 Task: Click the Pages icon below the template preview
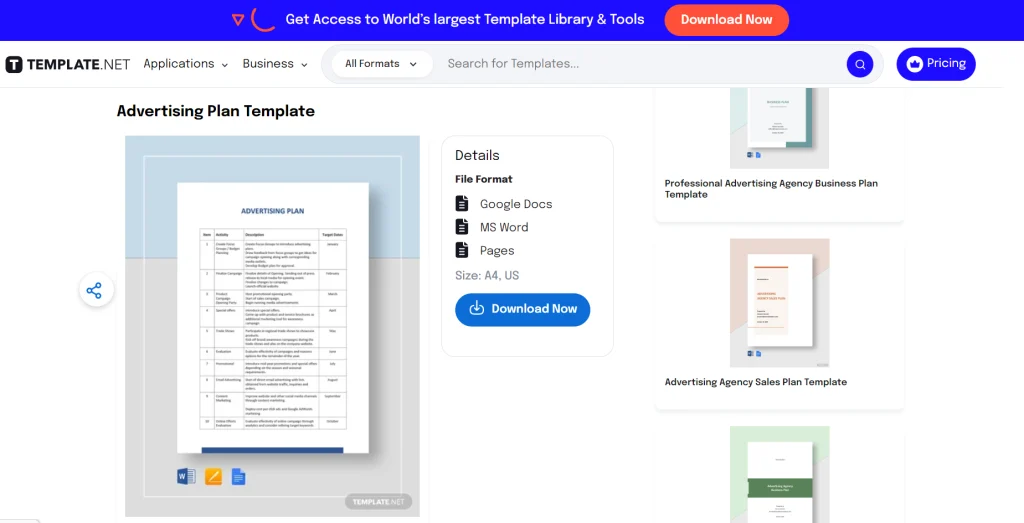[213, 476]
